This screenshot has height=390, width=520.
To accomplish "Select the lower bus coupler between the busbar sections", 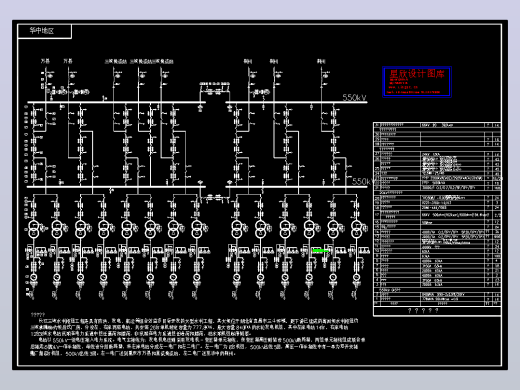I will [x=215, y=198].
